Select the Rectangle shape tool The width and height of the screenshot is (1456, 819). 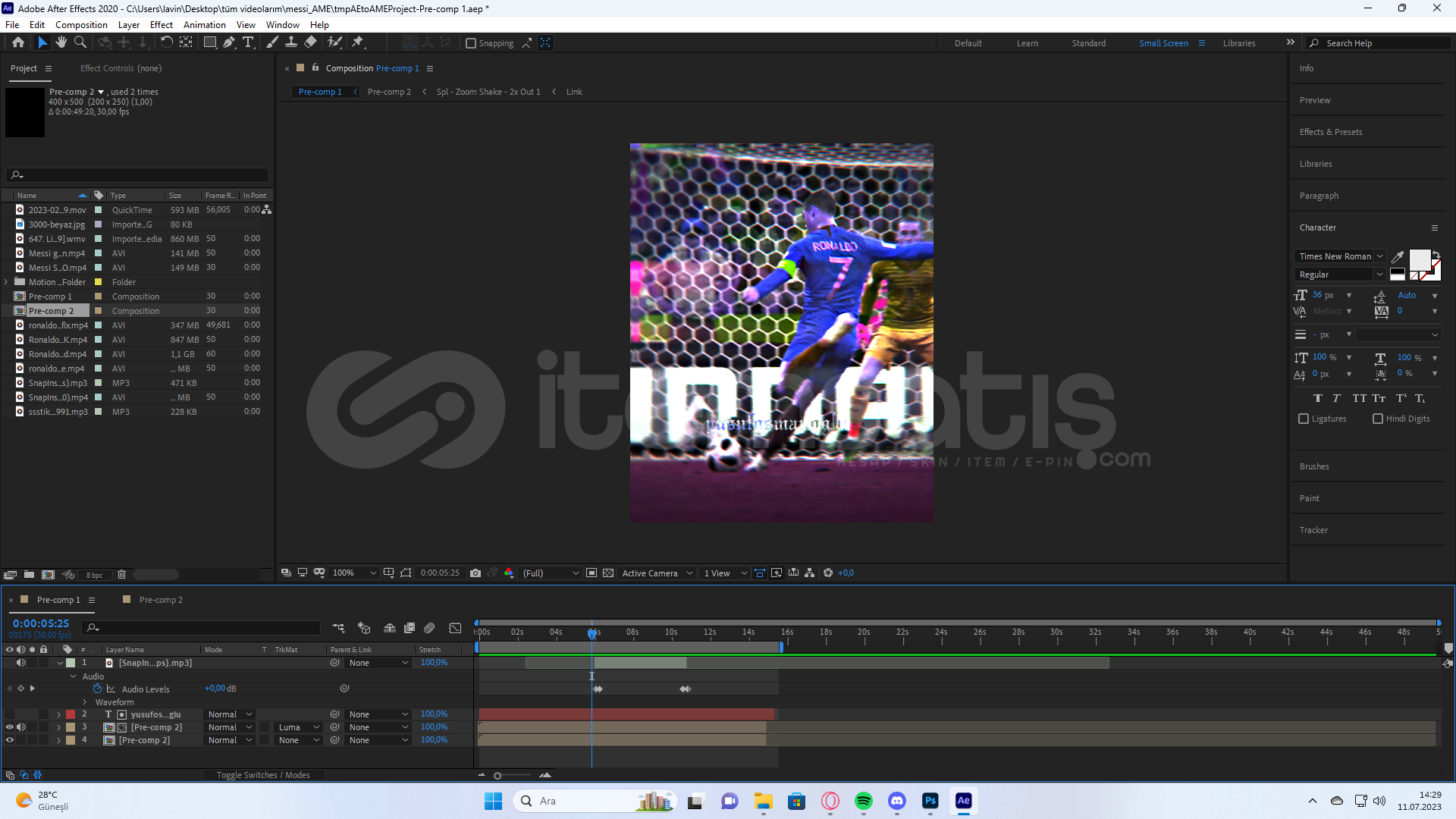[210, 42]
